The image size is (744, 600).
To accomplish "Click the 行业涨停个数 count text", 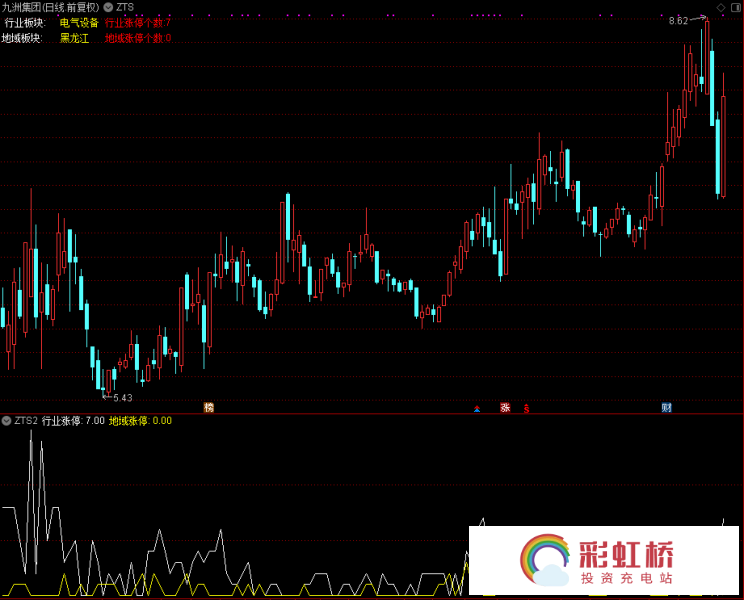I will coord(138,22).
